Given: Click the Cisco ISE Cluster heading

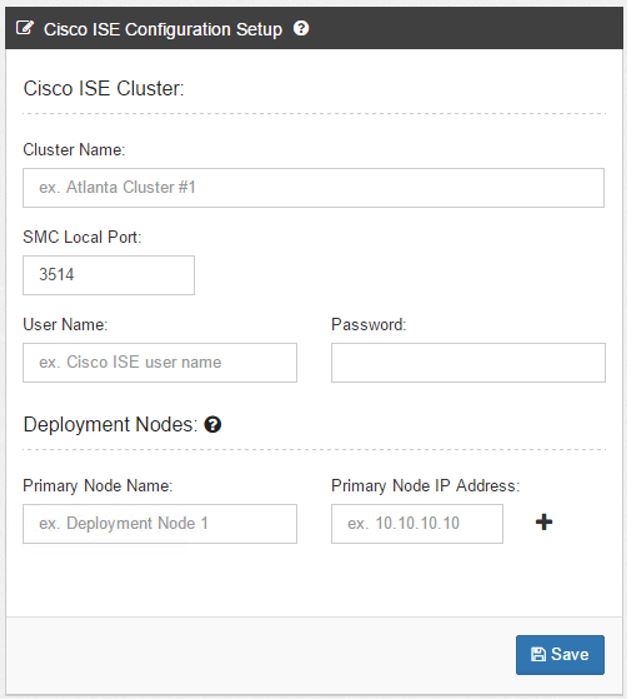Looking at the screenshot, I should (x=103, y=88).
